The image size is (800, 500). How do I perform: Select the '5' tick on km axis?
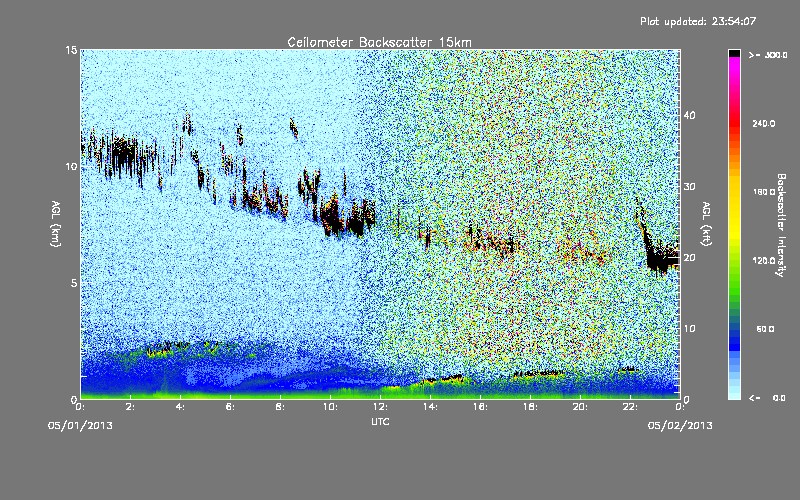point(74,283)
